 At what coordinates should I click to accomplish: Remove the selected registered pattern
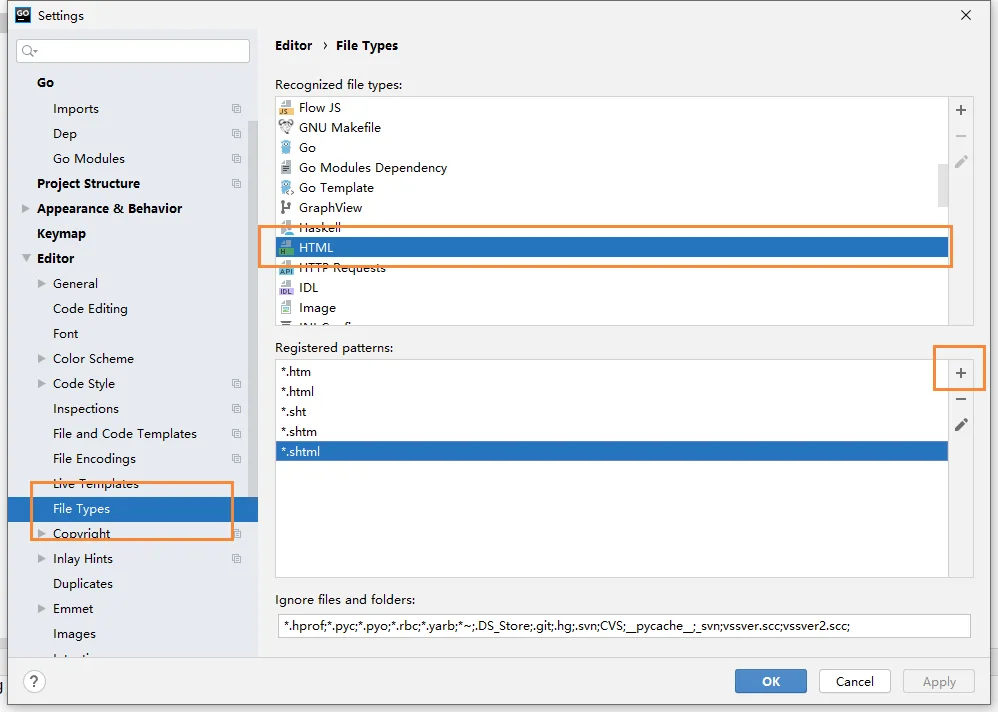coord(960,399)
